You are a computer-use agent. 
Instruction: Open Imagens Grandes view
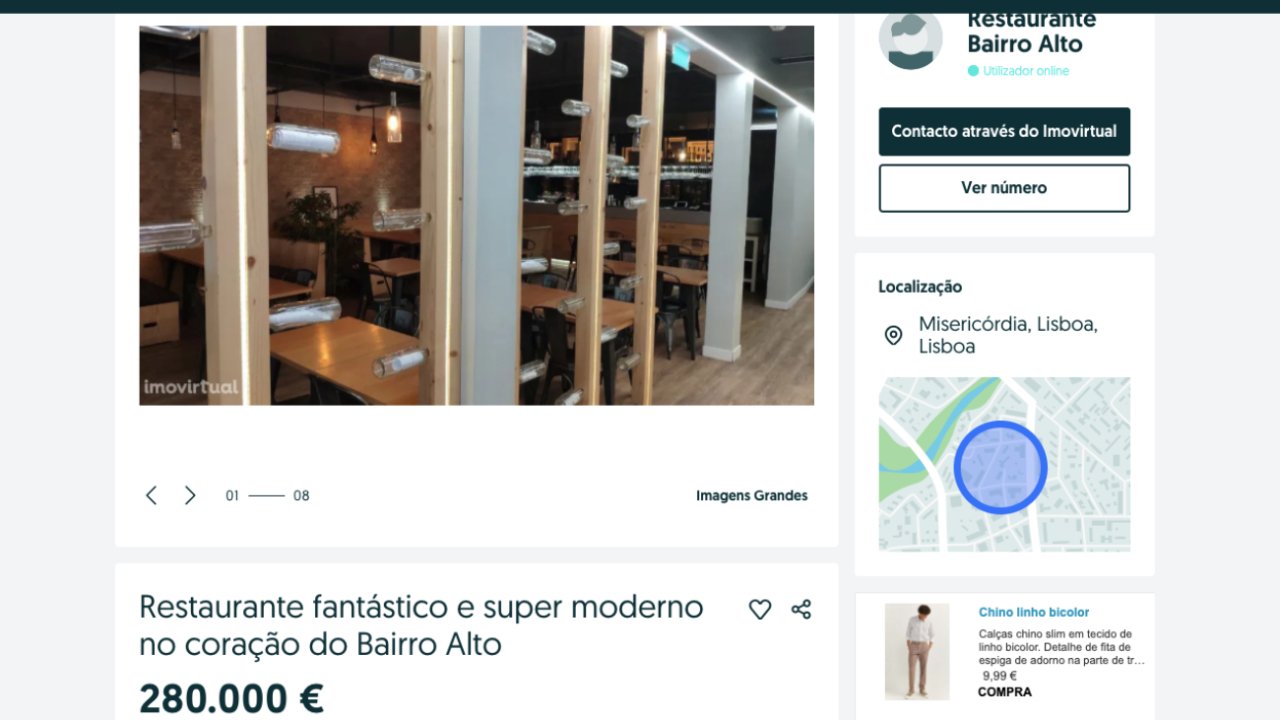[x=752, y=495]
